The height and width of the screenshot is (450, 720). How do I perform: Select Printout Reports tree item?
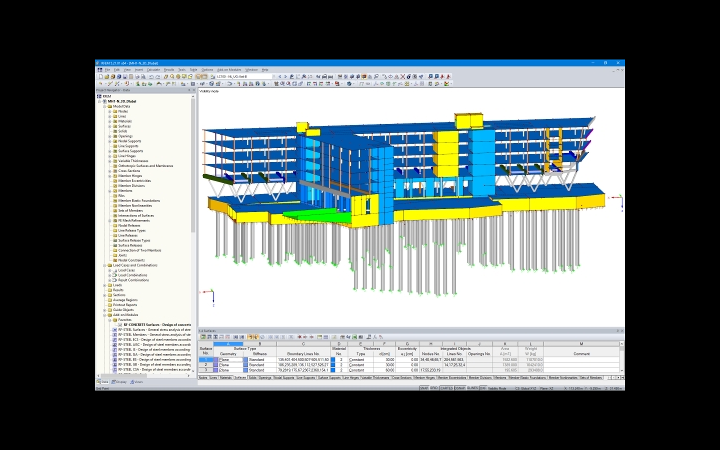(x=125, y=305)
